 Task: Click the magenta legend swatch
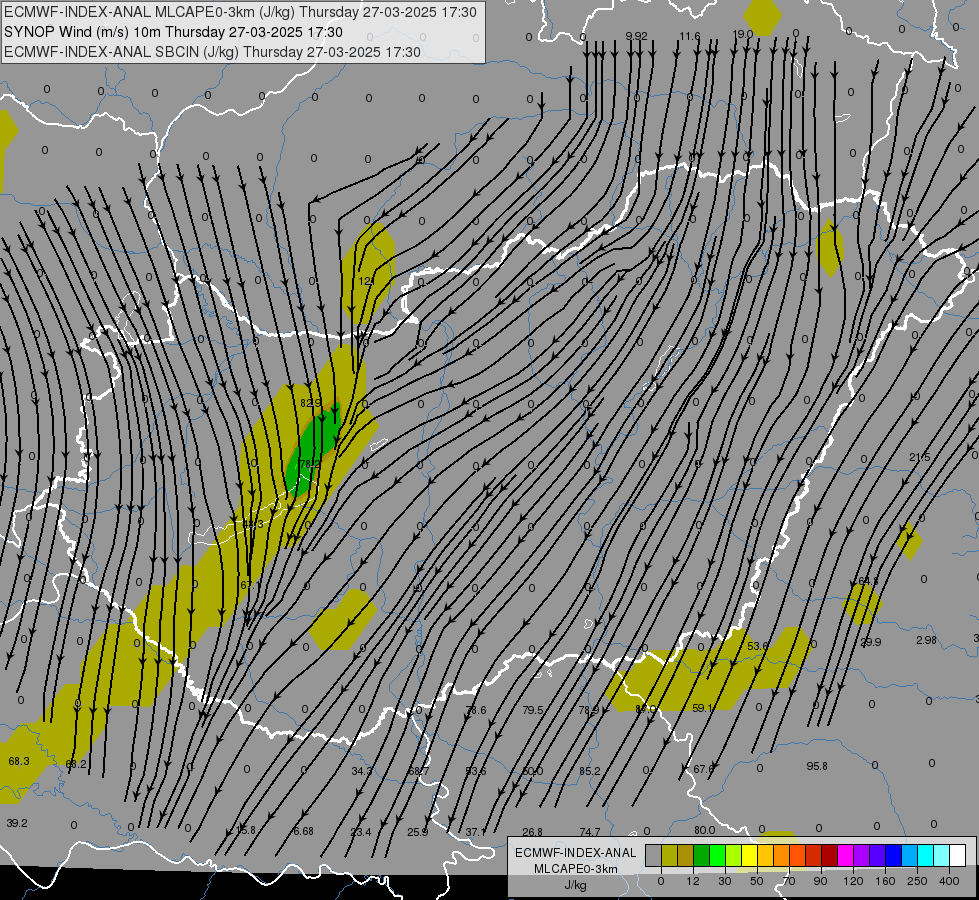(x=845, y=855)
